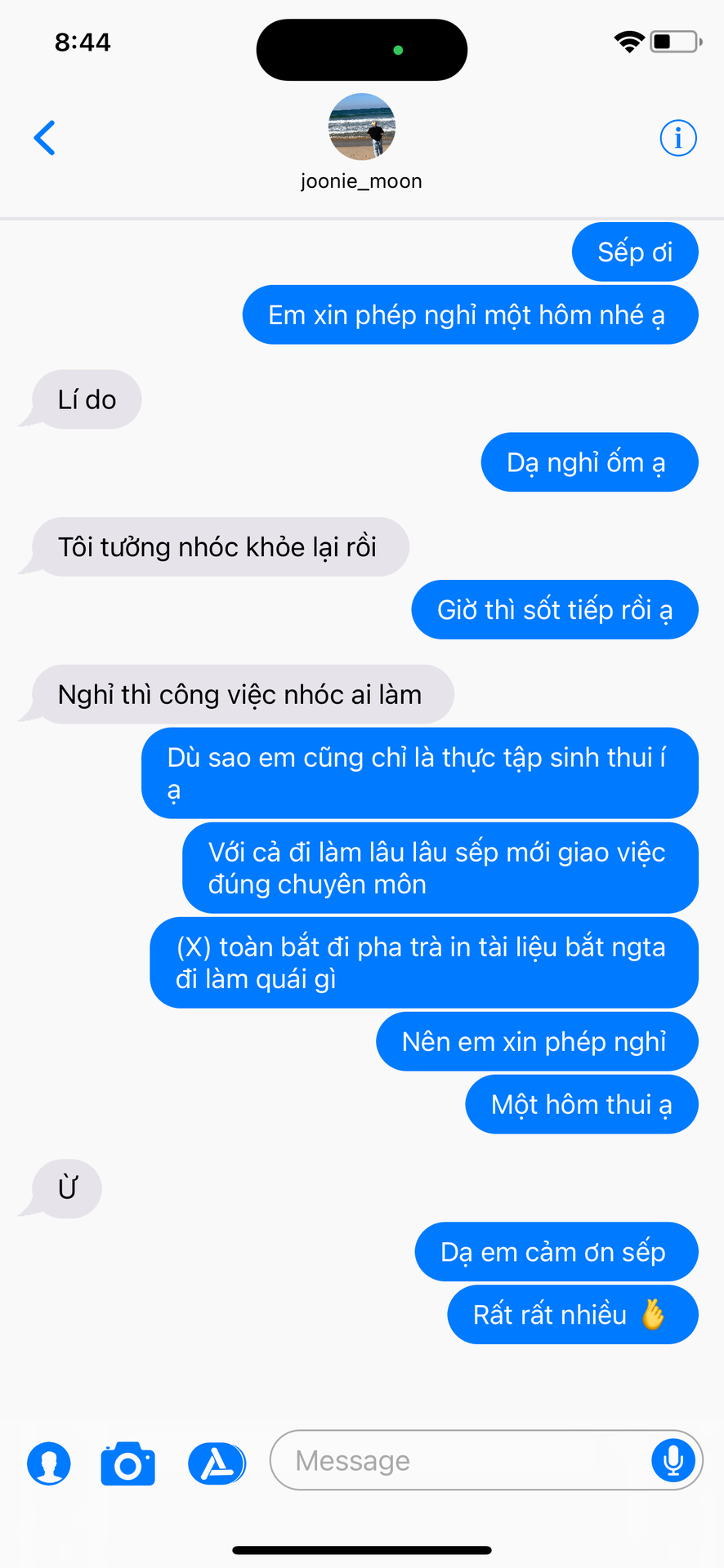The width and height of the screenshot is (724, 1568).
Task: Open the camera icon
Action: coord(128,1463)
